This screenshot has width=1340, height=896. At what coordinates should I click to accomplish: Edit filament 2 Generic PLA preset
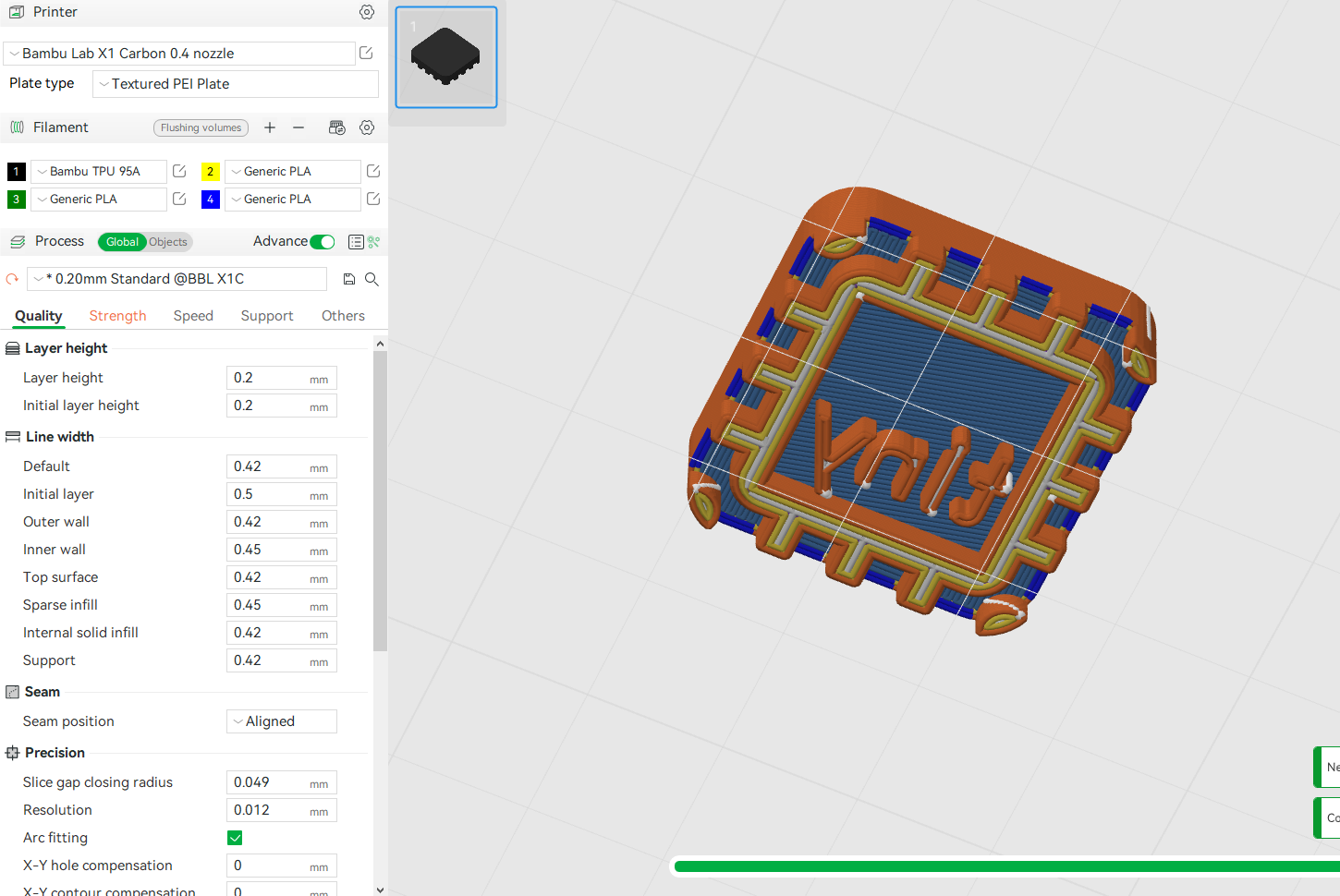pyautogui.click(x=373, y=171)
